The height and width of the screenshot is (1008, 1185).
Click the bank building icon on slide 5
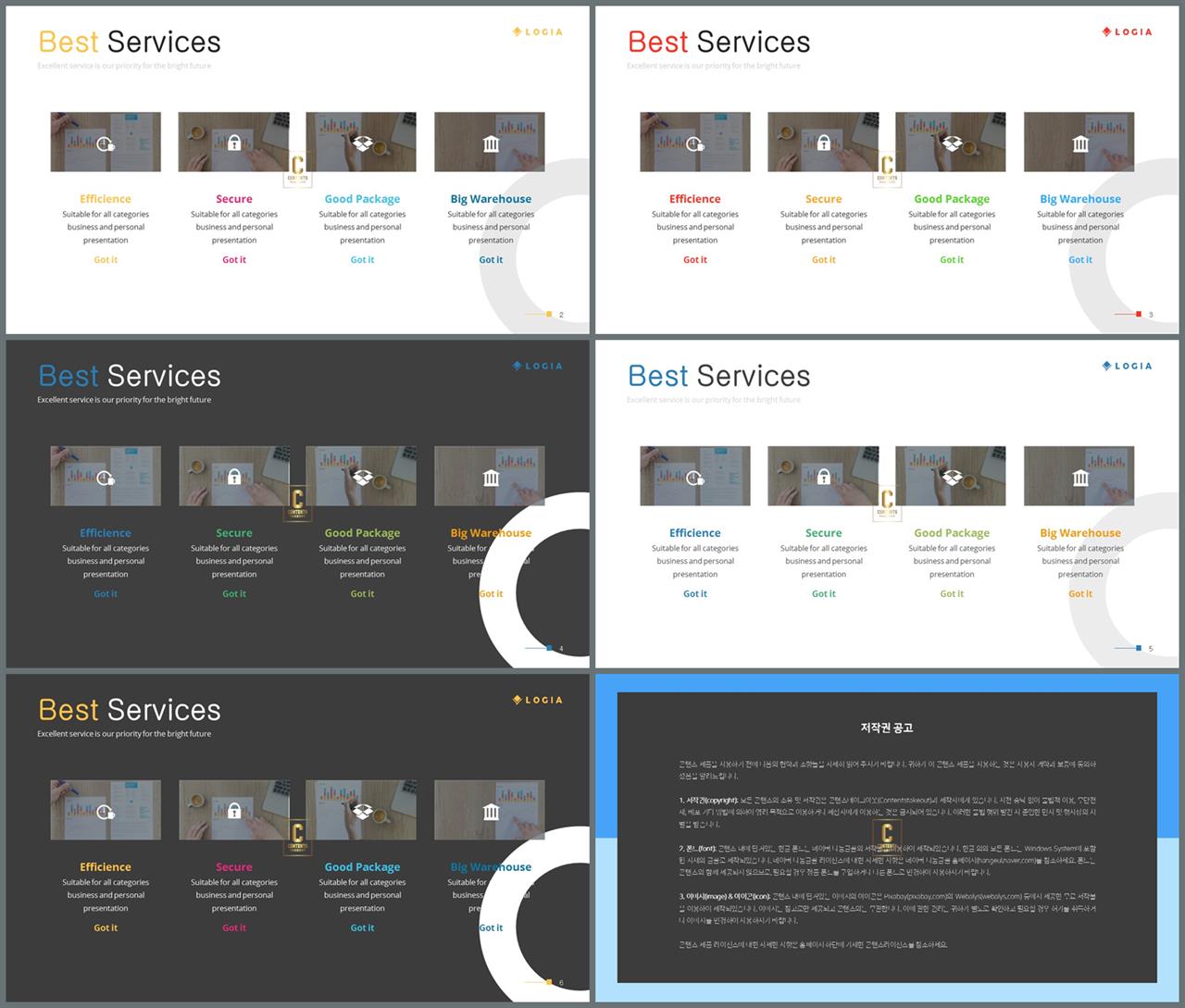tap(1080, 478)
